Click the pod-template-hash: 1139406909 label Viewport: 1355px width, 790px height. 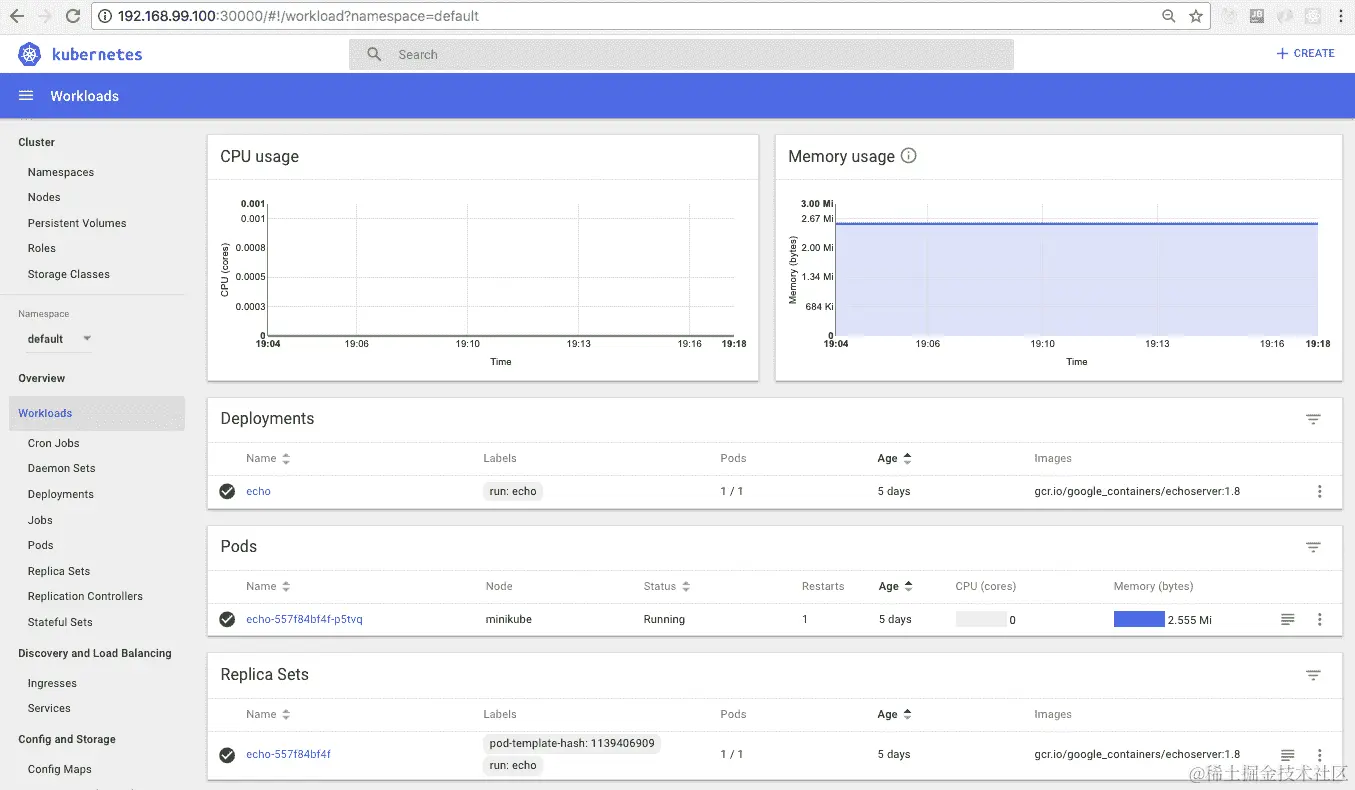pyautogui.click(x=572, y=744)
